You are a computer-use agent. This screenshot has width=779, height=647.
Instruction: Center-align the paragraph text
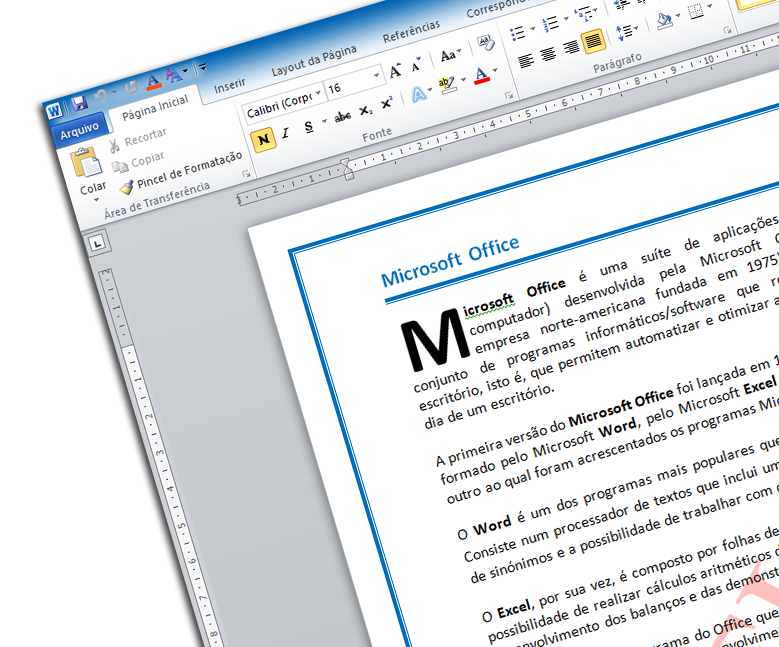548,54
